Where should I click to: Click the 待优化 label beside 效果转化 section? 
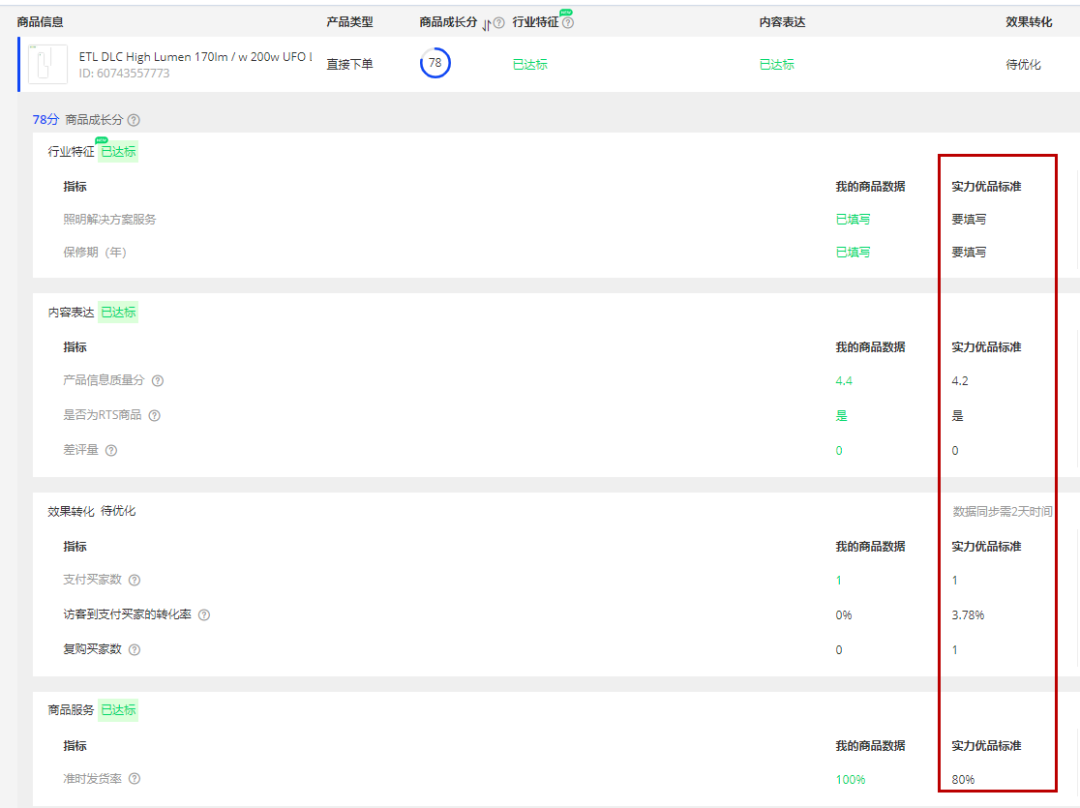(x=118, y=511)
